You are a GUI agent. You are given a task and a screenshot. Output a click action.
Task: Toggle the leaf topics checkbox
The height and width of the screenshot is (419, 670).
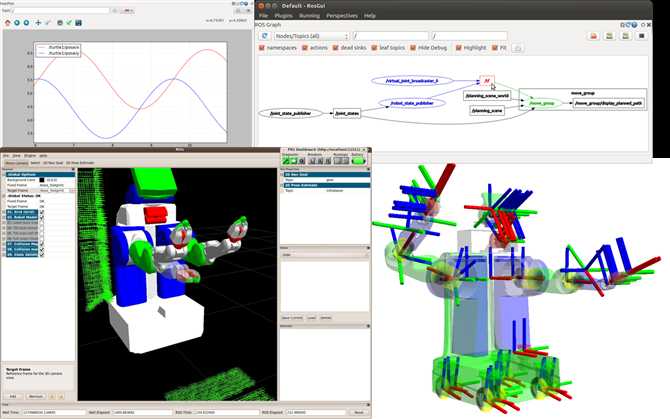tap(374, 48)
